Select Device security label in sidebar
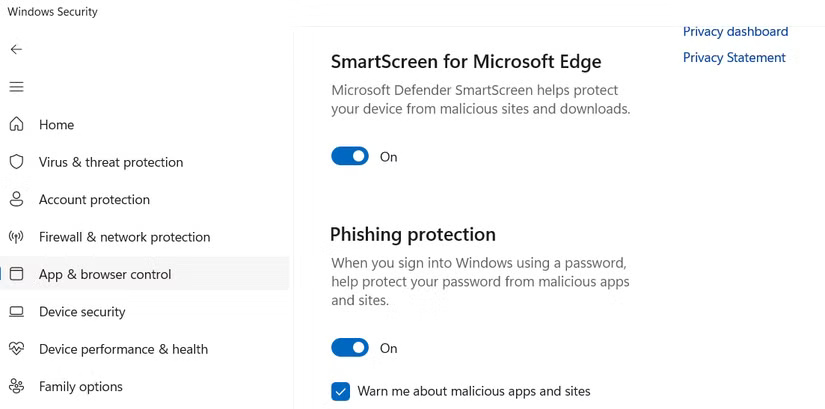825x409 pixels. click(x=82, y=312)
